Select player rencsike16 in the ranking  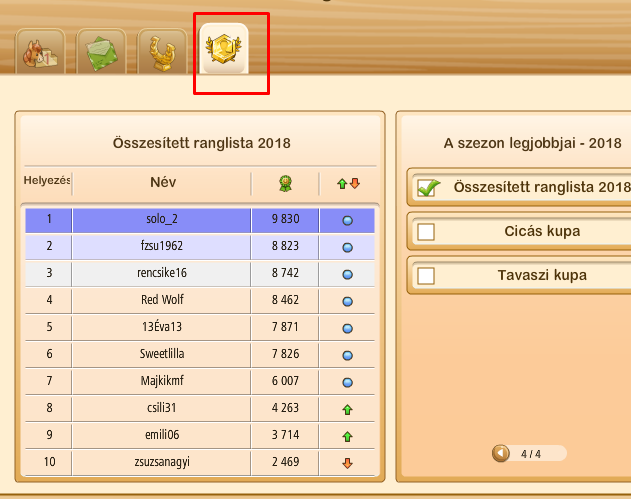(x=162, y=273)
